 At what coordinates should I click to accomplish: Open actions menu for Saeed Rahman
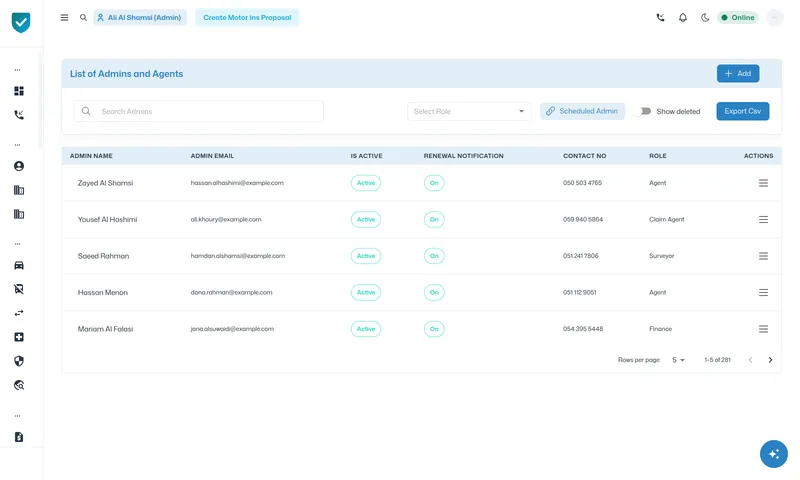(763, 256)
